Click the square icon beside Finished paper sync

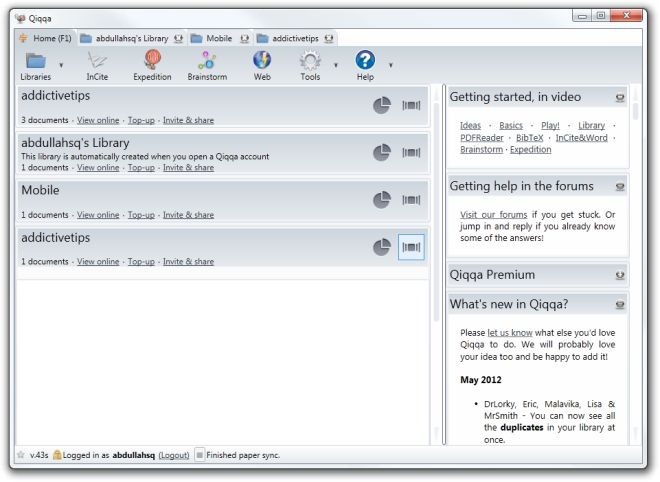(200, 455)
